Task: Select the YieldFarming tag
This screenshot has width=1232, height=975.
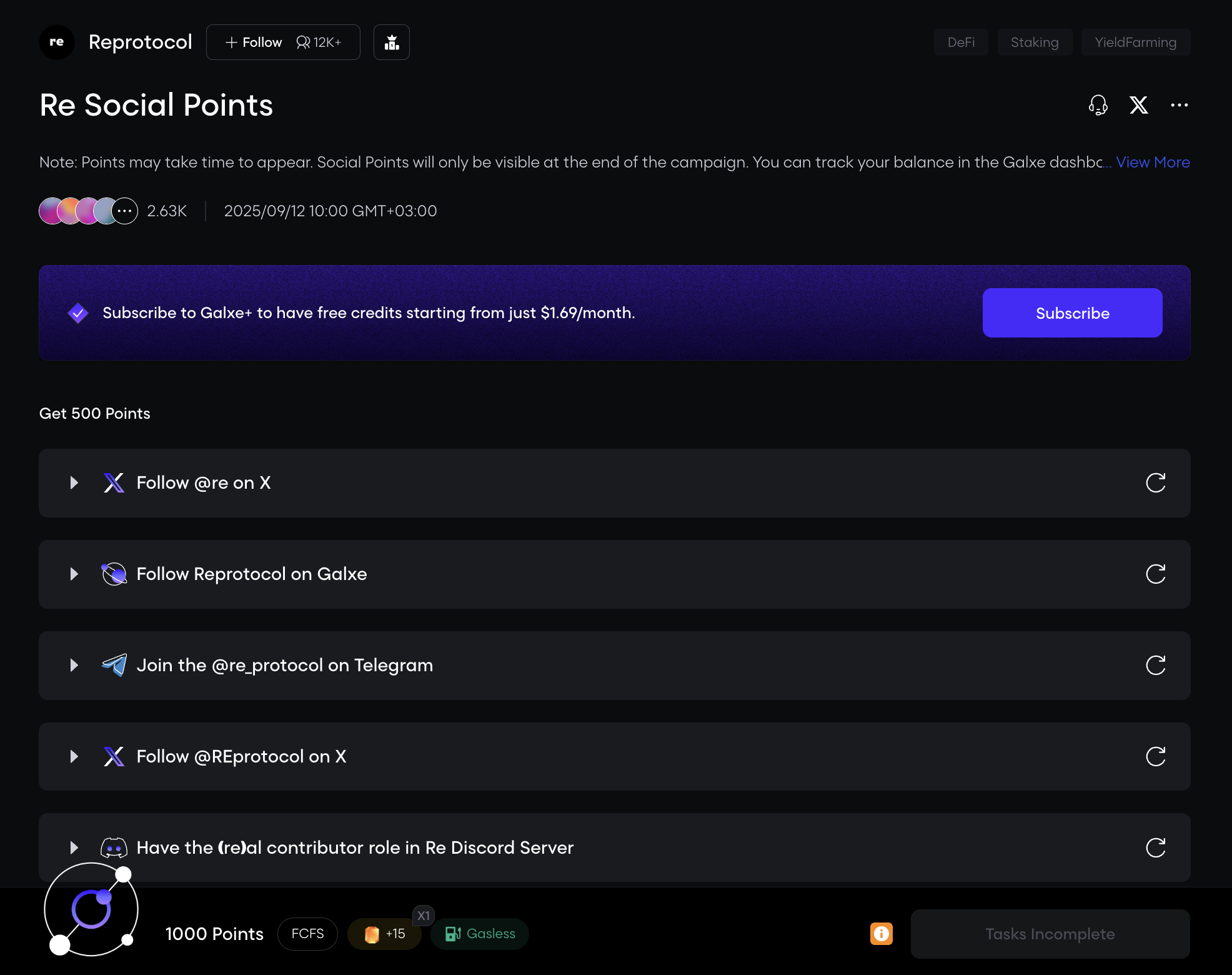Action: coord(1135,42)
